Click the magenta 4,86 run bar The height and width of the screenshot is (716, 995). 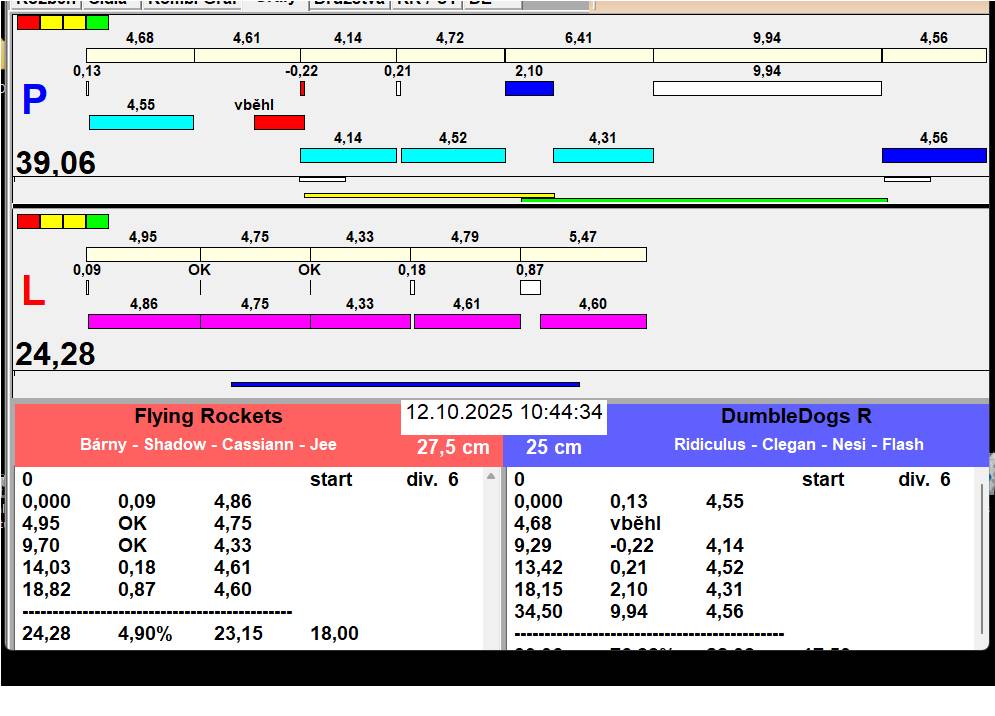pyautogui.click(x=144, y=321)
